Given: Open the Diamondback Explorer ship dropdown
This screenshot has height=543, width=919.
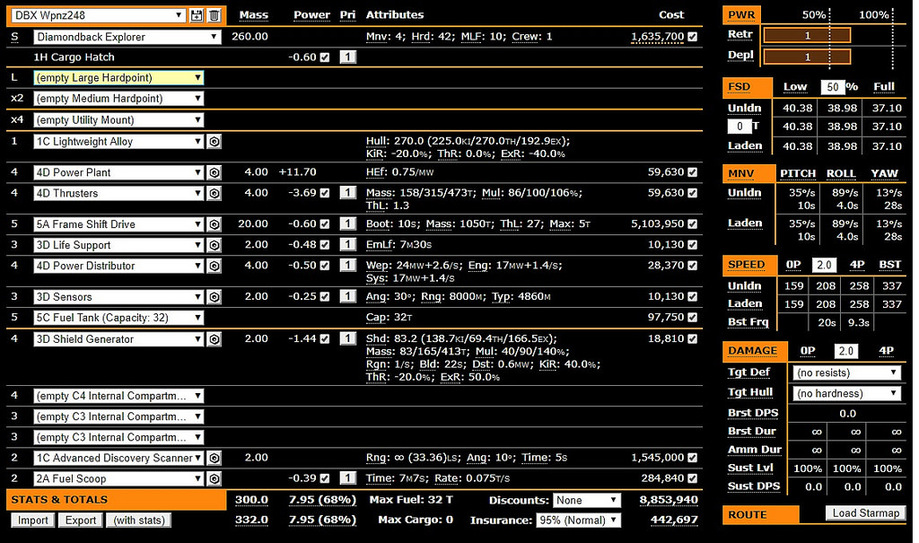Looking at the screenshot, I should (126, 37).
